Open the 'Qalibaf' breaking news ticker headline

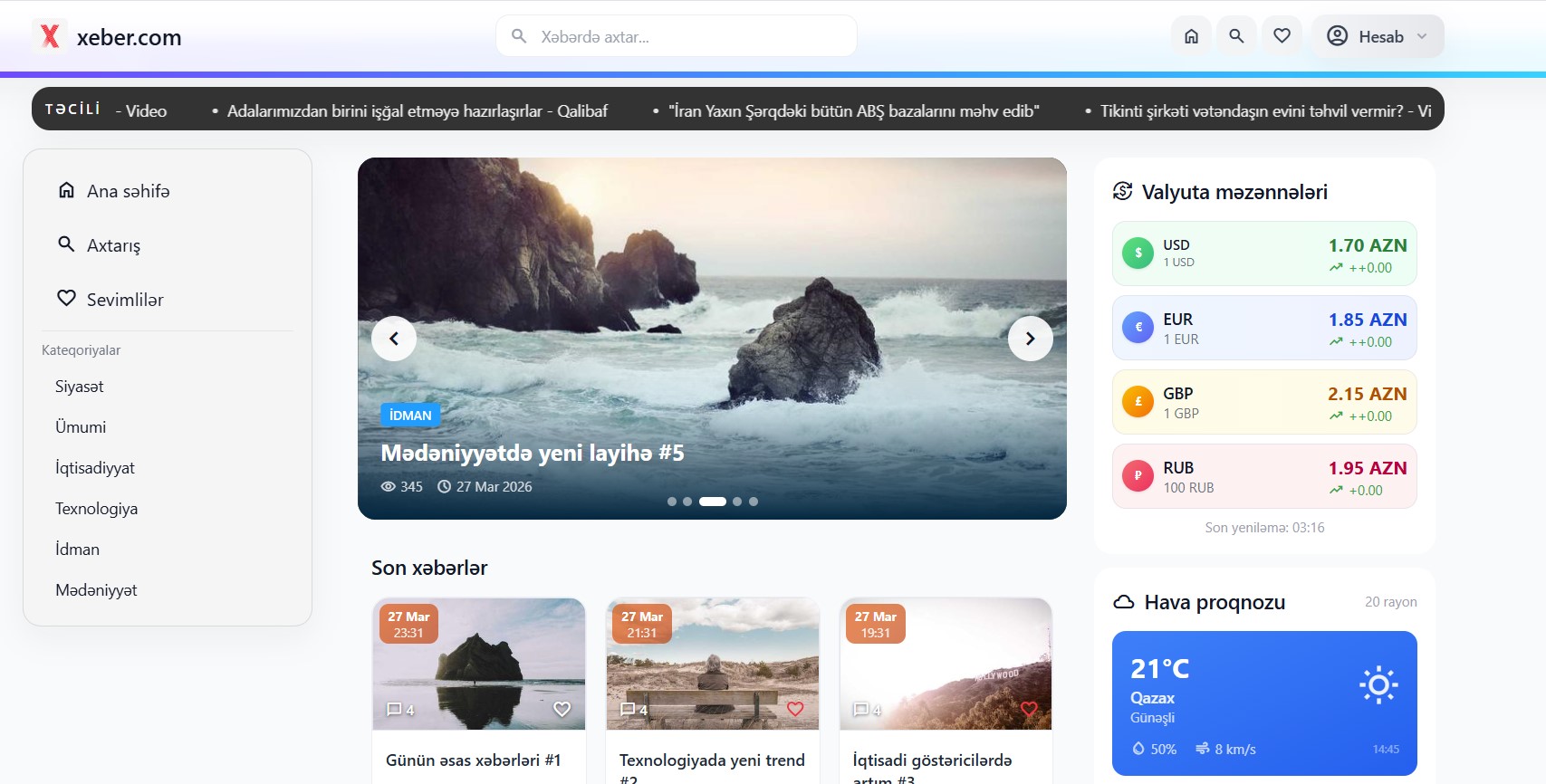(x=417, y=111)
